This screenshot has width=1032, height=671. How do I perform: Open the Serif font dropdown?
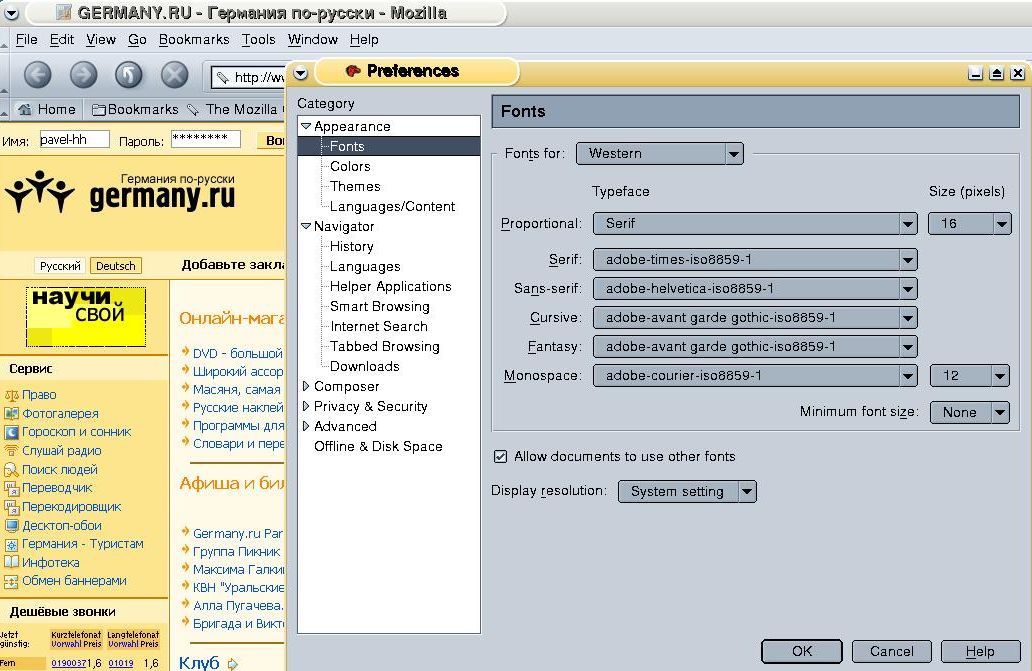(755, 260)
